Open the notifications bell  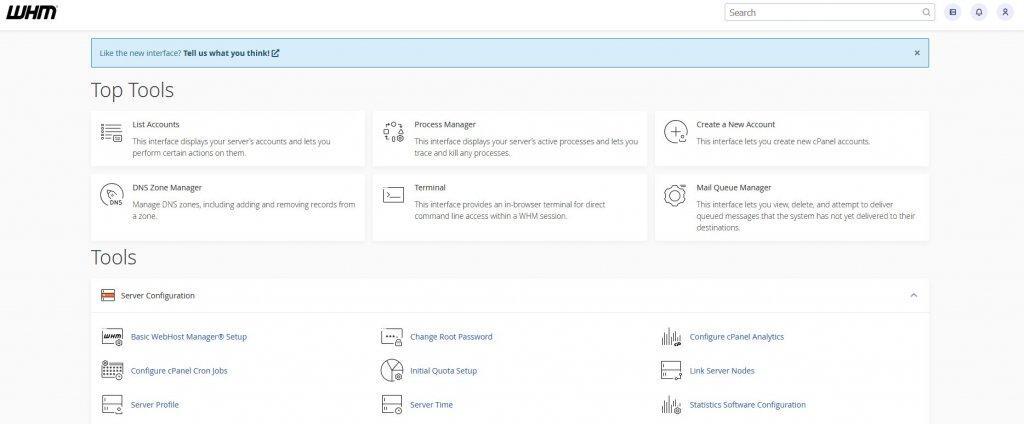click(x=979, y=12)
